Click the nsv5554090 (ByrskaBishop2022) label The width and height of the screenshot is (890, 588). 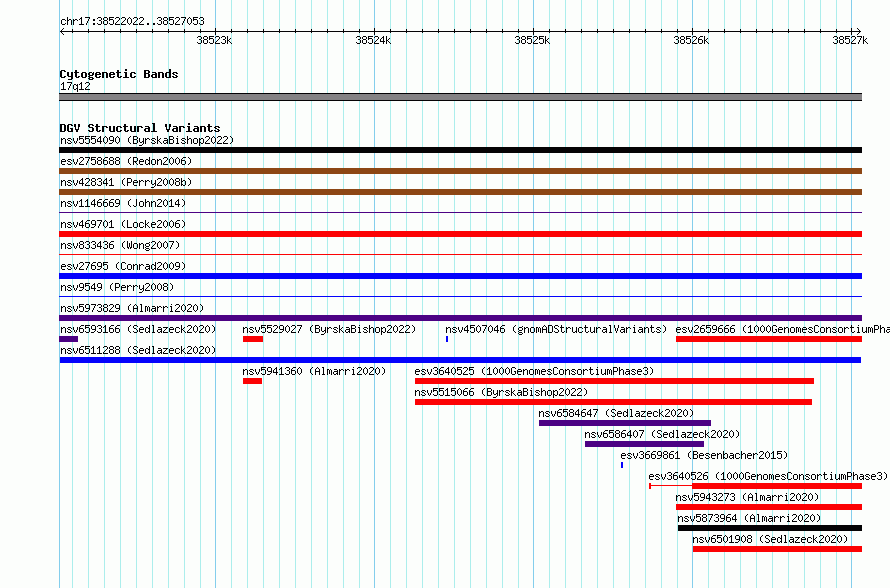click(147, 140)
